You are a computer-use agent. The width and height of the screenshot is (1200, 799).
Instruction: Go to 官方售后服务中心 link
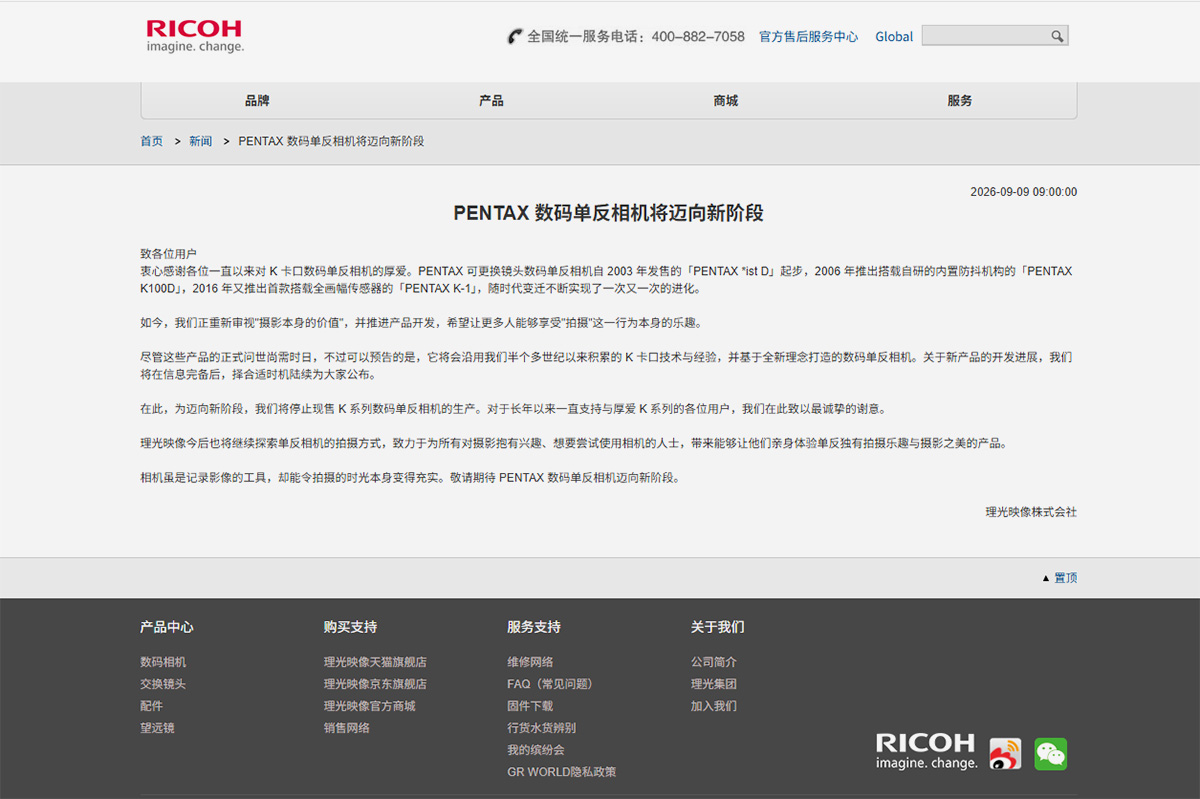tap(808, 37)
